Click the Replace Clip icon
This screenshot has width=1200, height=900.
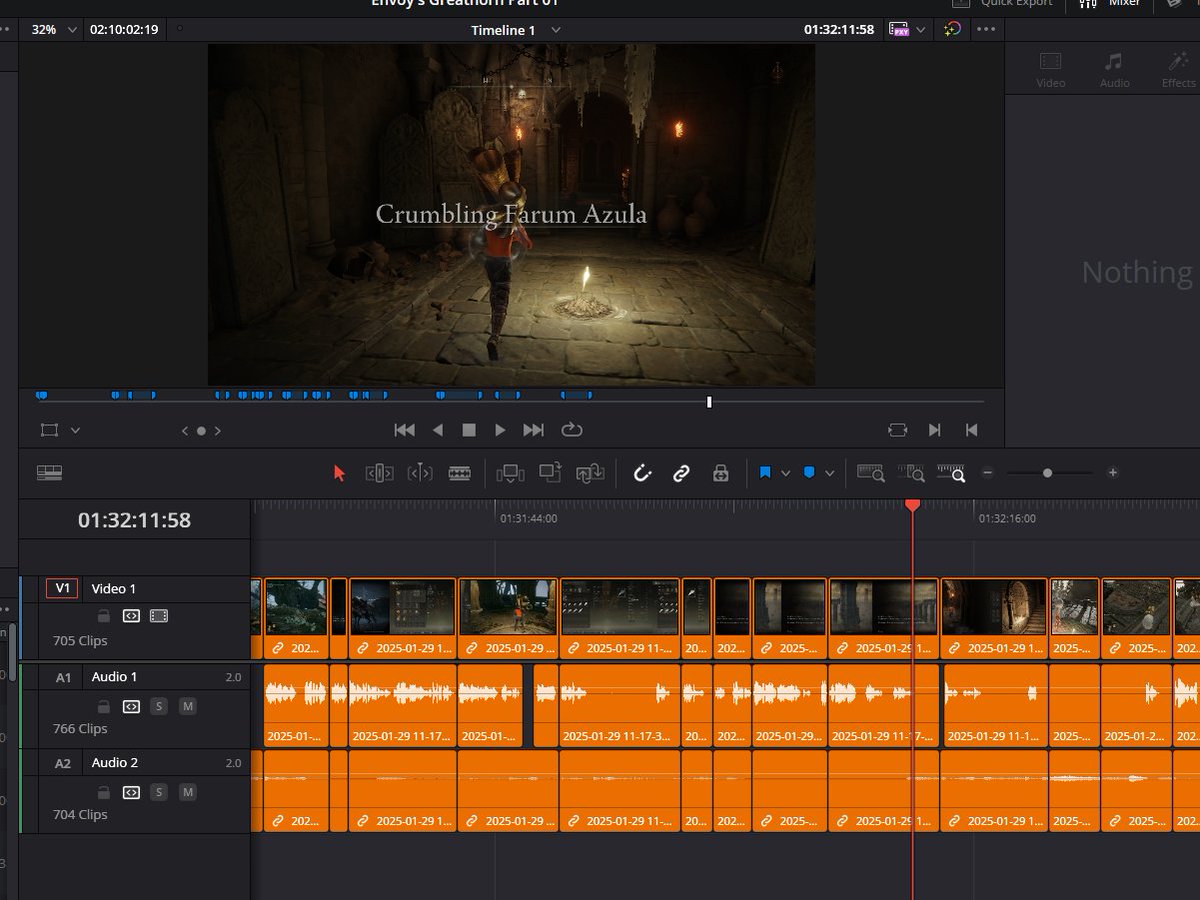(590, 473)
